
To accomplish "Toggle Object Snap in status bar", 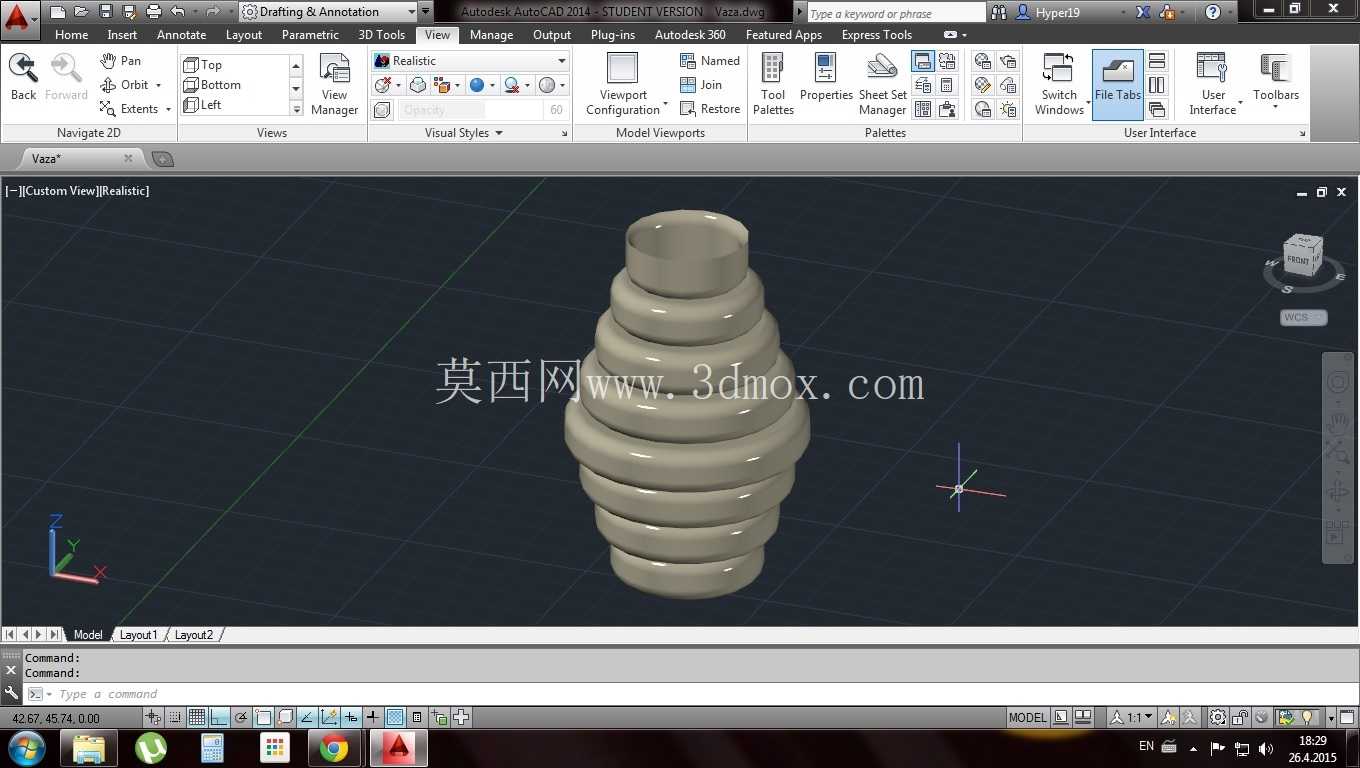I will pyautogui.click(x=263, y=717).
